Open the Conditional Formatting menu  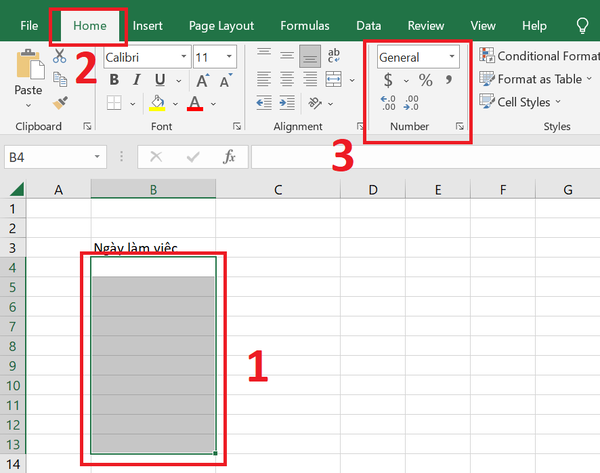[x=540, y=56]
